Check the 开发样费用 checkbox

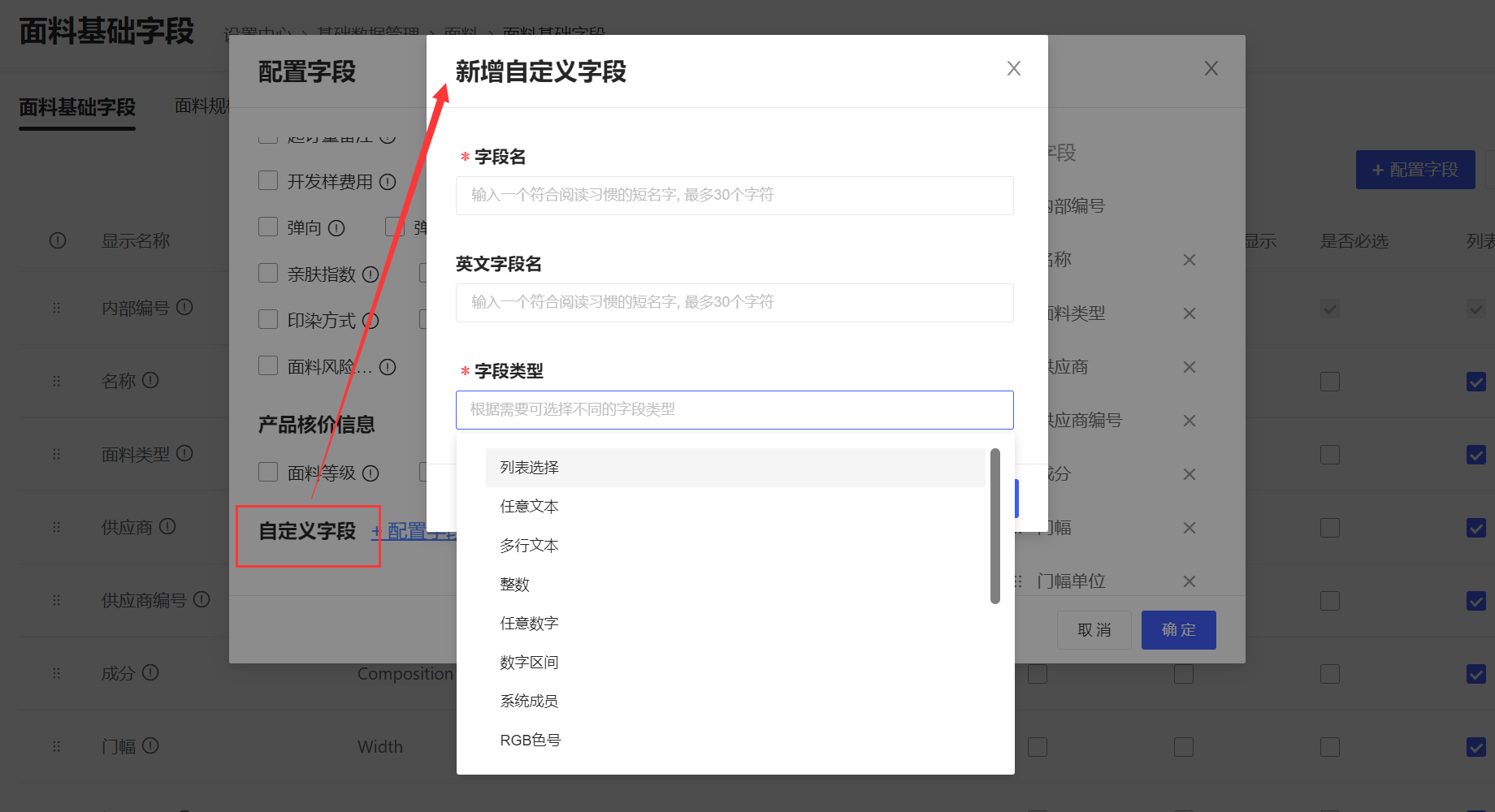pos(268,180)
